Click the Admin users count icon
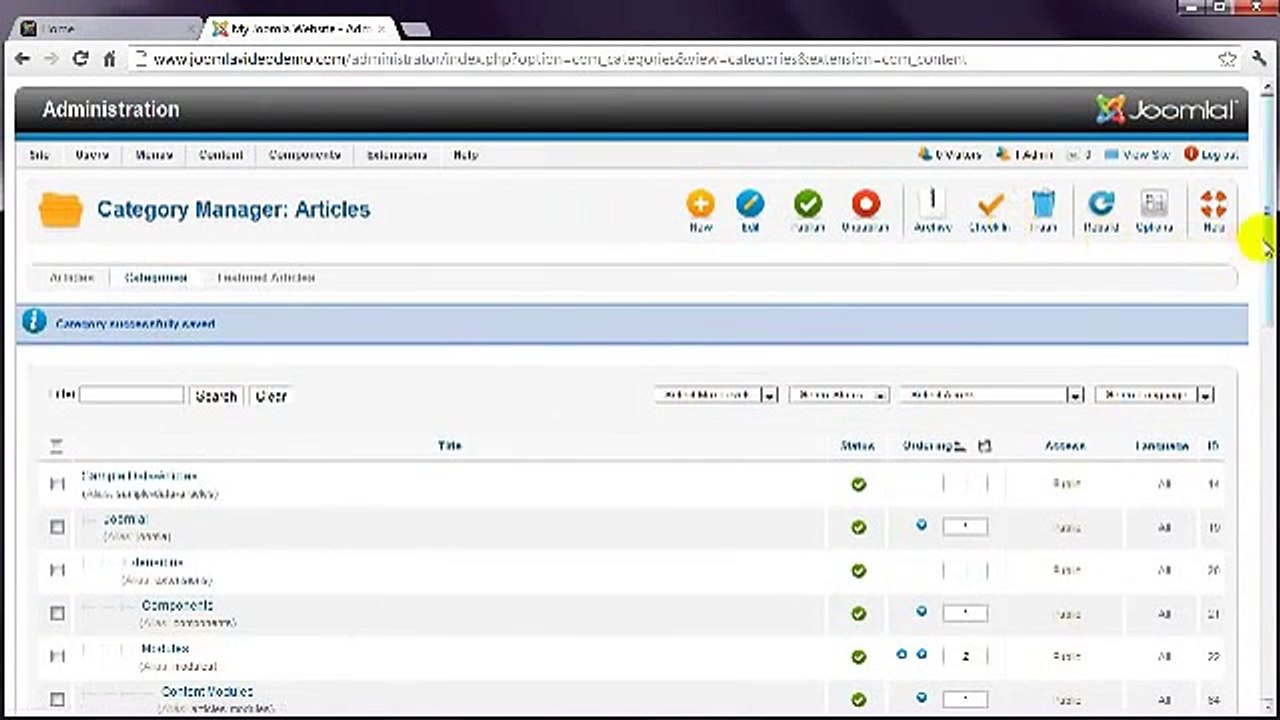The width and height of the screenshot is (1280, 720). click(1004, 155)
